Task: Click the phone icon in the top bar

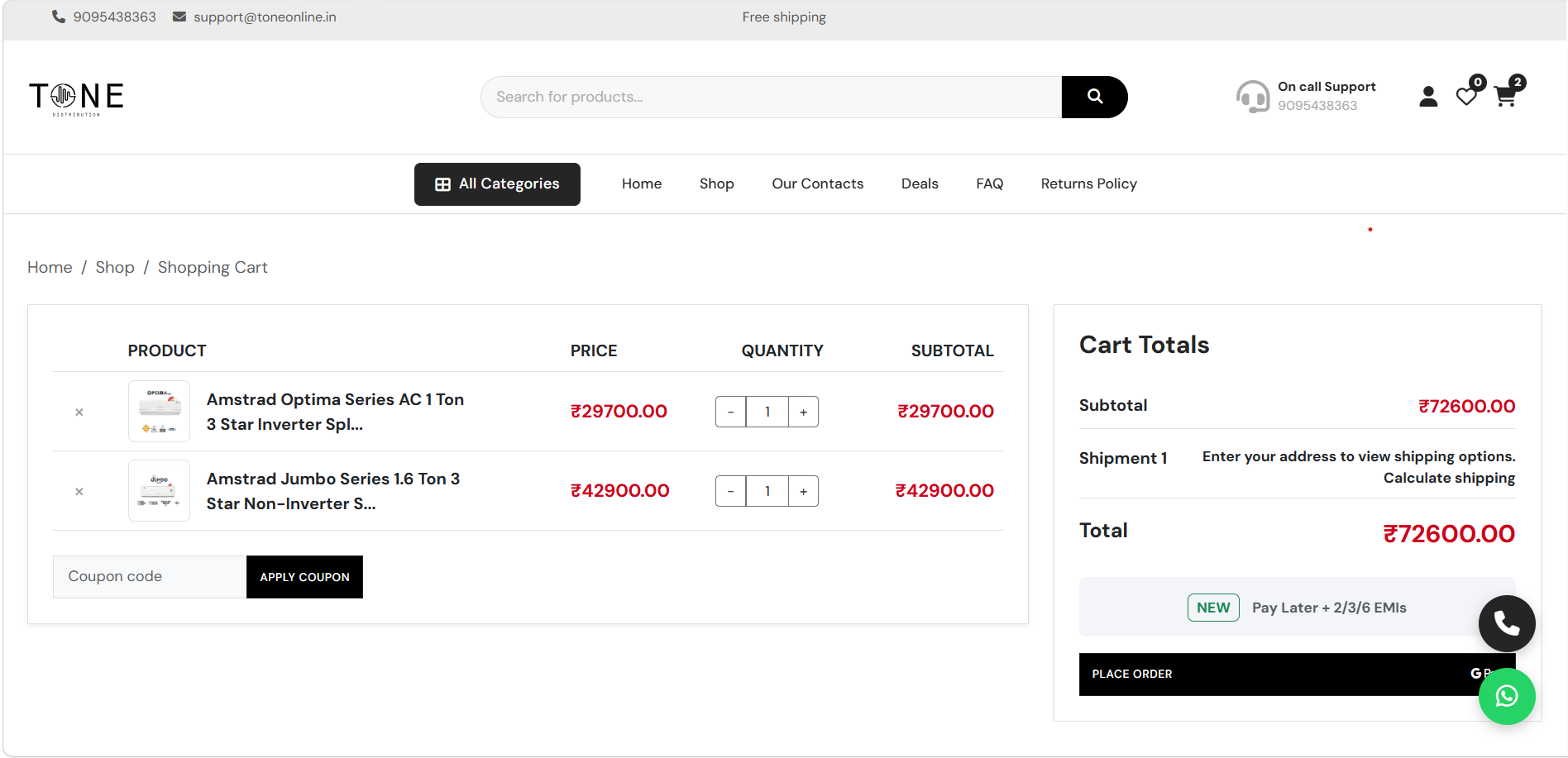Action: [x=59, y=17]
